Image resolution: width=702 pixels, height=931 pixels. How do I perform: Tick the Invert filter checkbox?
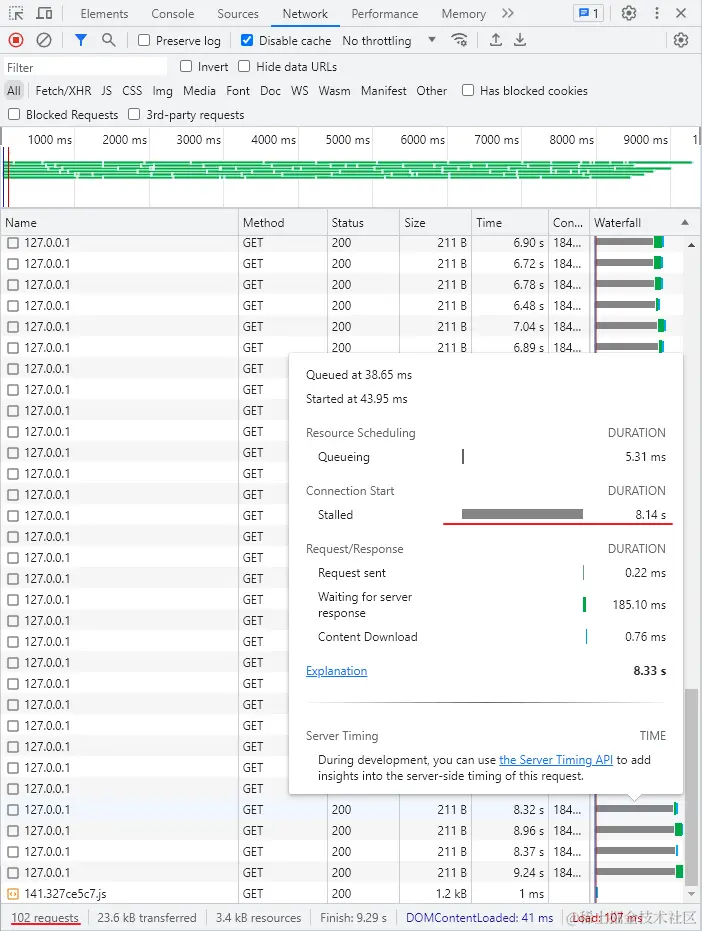point(186,66)
